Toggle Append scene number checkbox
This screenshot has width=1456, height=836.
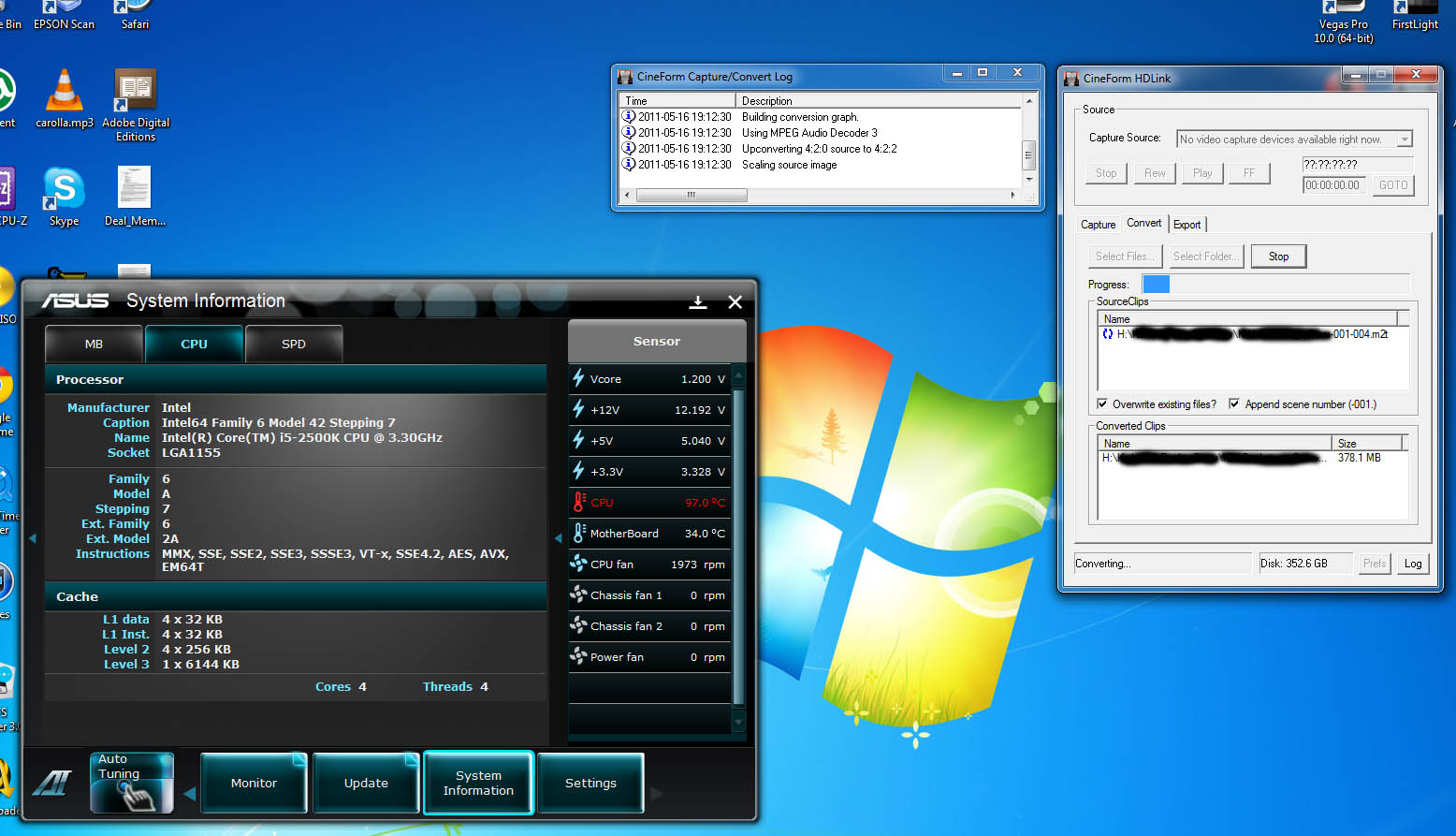[x=1234, y=404]
